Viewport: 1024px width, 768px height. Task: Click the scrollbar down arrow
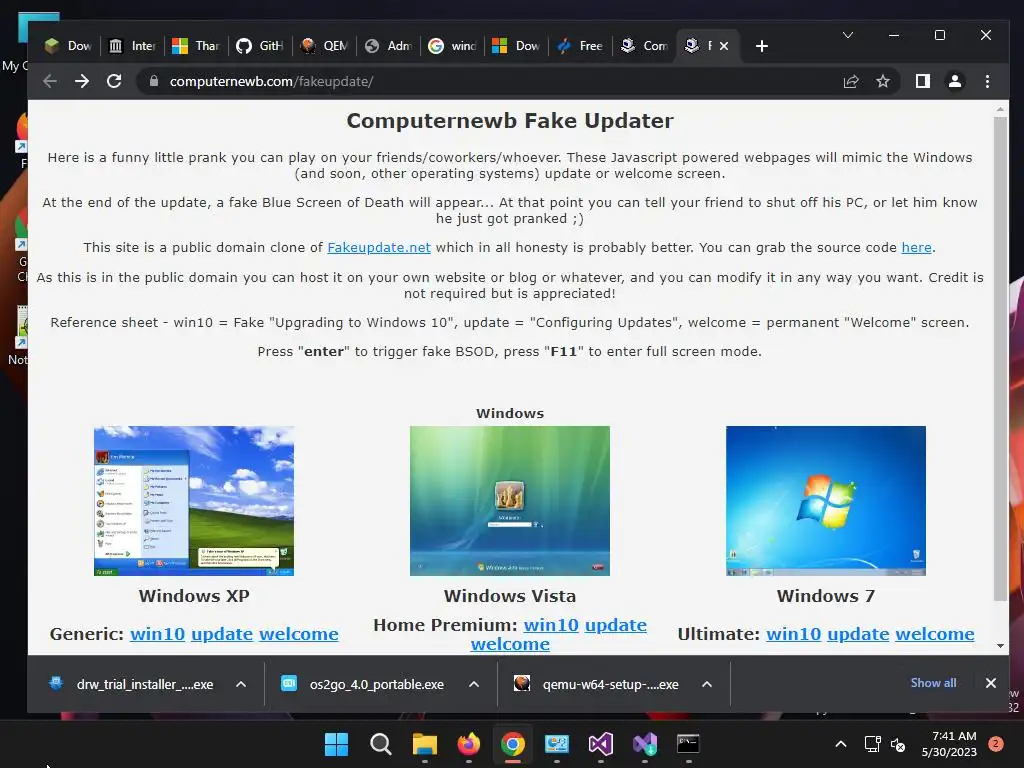tap(1000, 646)
